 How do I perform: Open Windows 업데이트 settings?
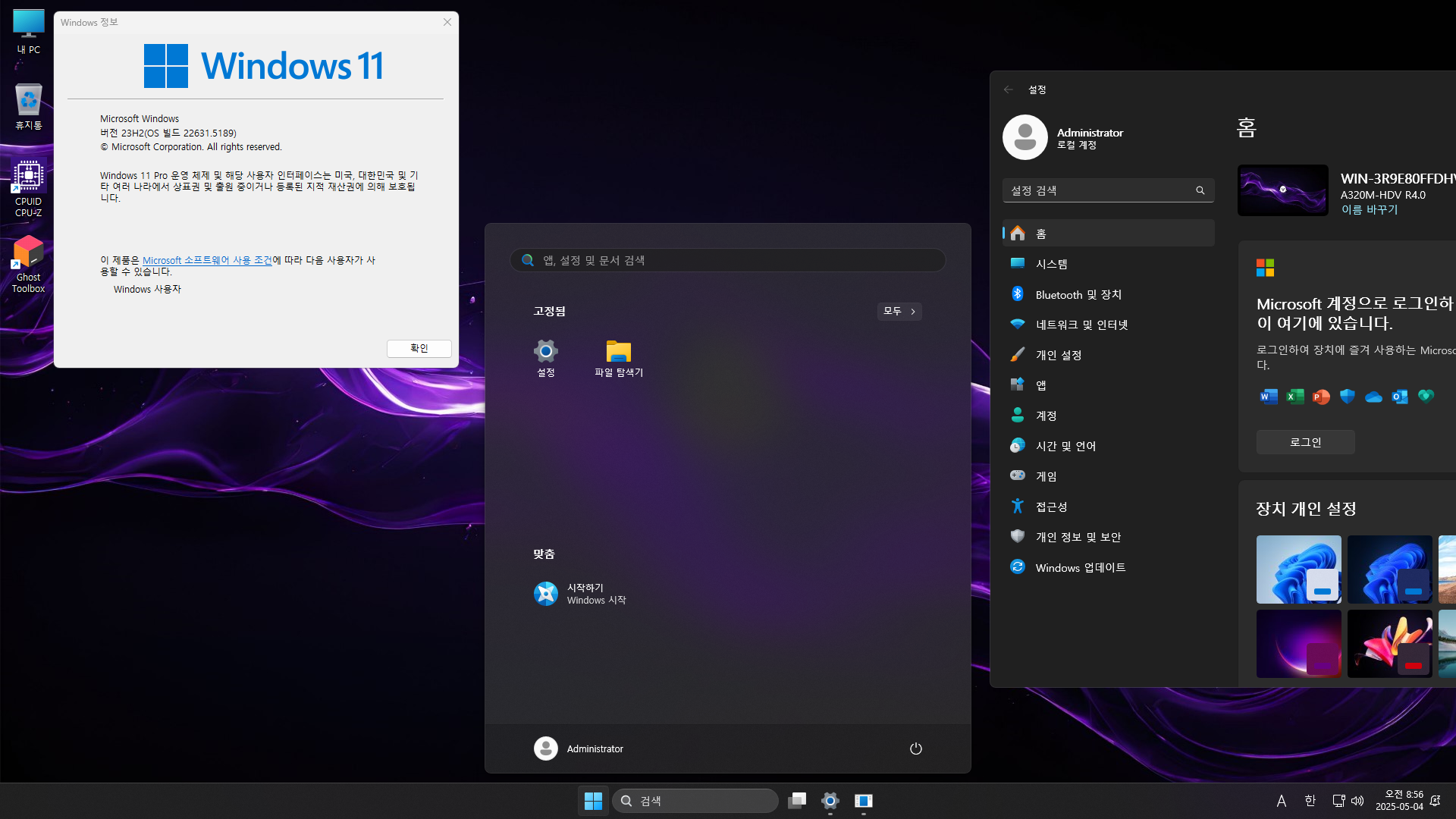1109,567
